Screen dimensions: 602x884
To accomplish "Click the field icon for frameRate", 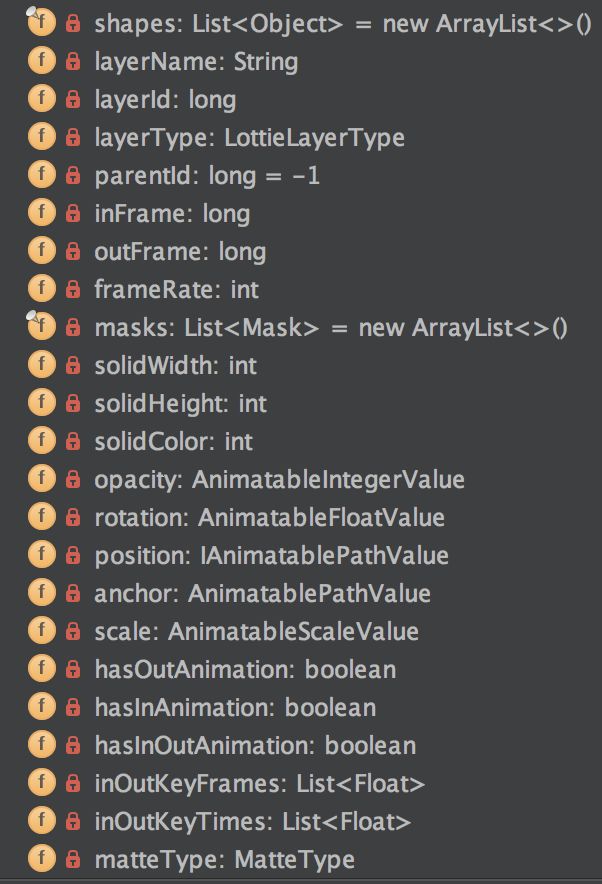I will point(42,289).
